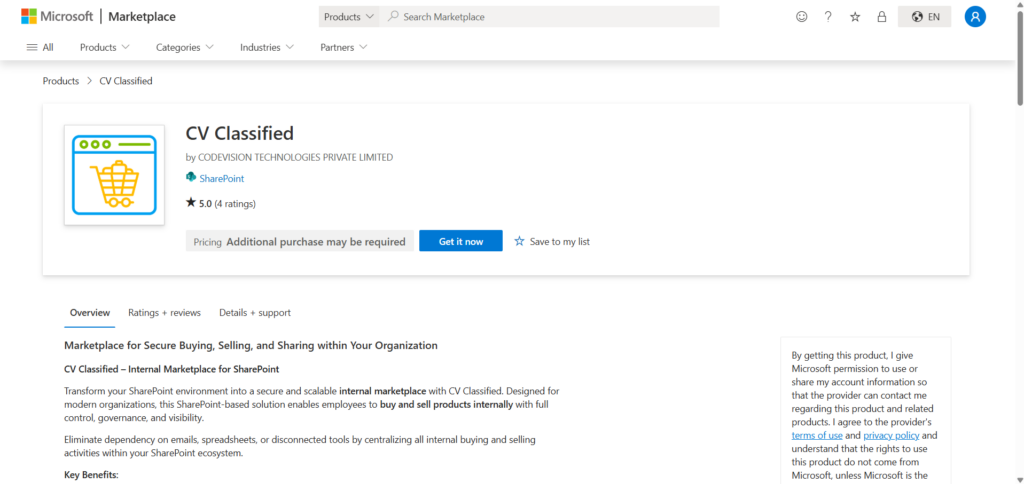This screenshot has width=1024, height=484.
Task: Open saved list star icon in header
Action: (855, 17)
